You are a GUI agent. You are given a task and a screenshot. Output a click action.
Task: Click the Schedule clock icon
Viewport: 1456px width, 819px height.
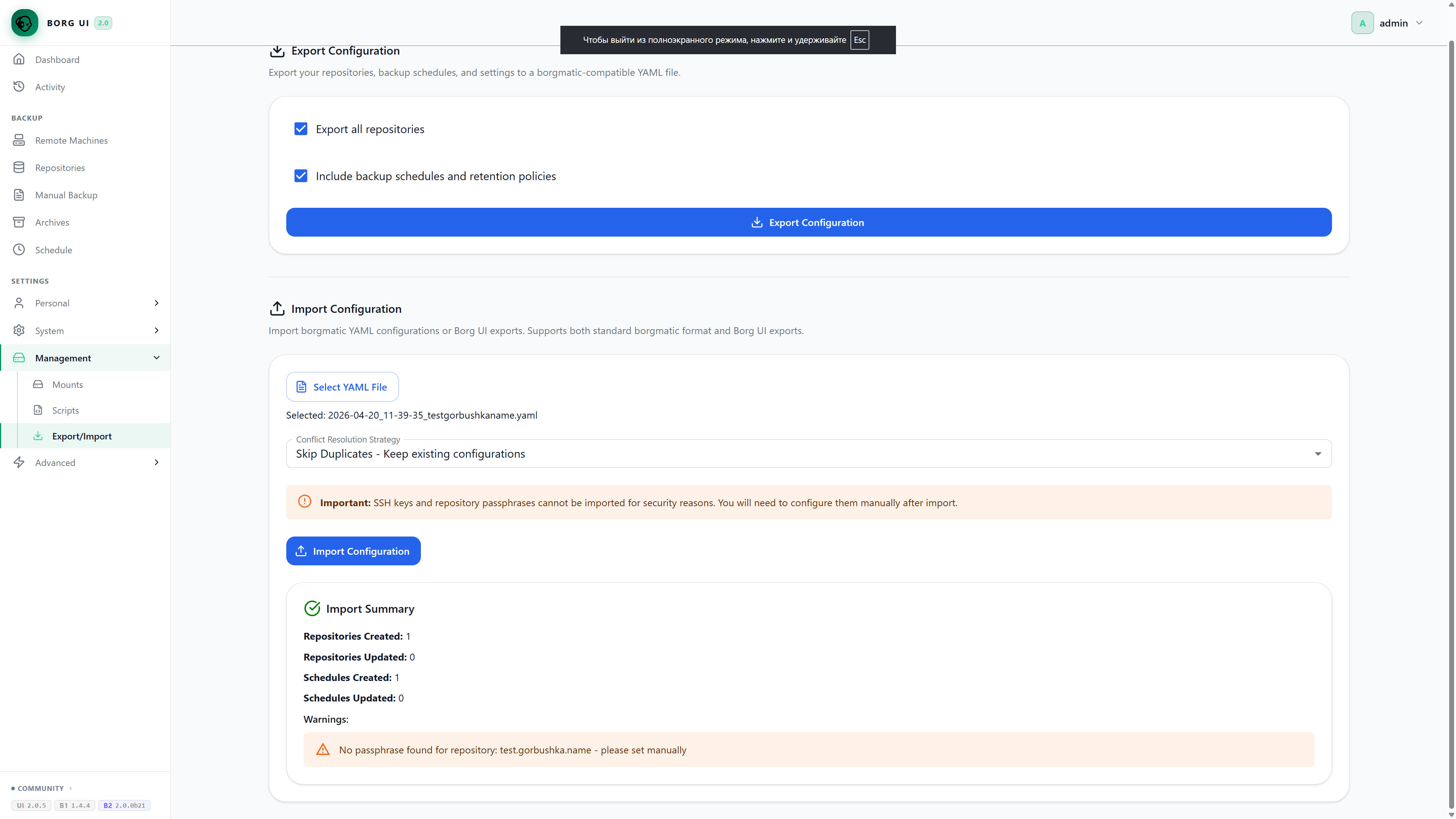[19, 249]
